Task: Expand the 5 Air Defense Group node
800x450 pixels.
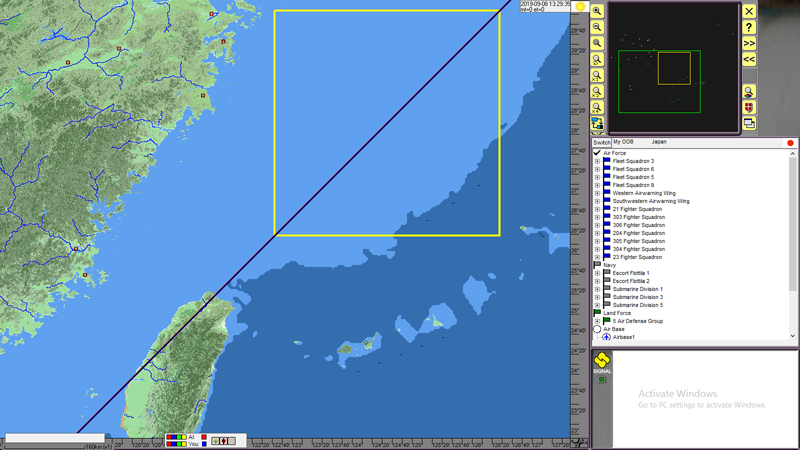Action: (597, 321)
